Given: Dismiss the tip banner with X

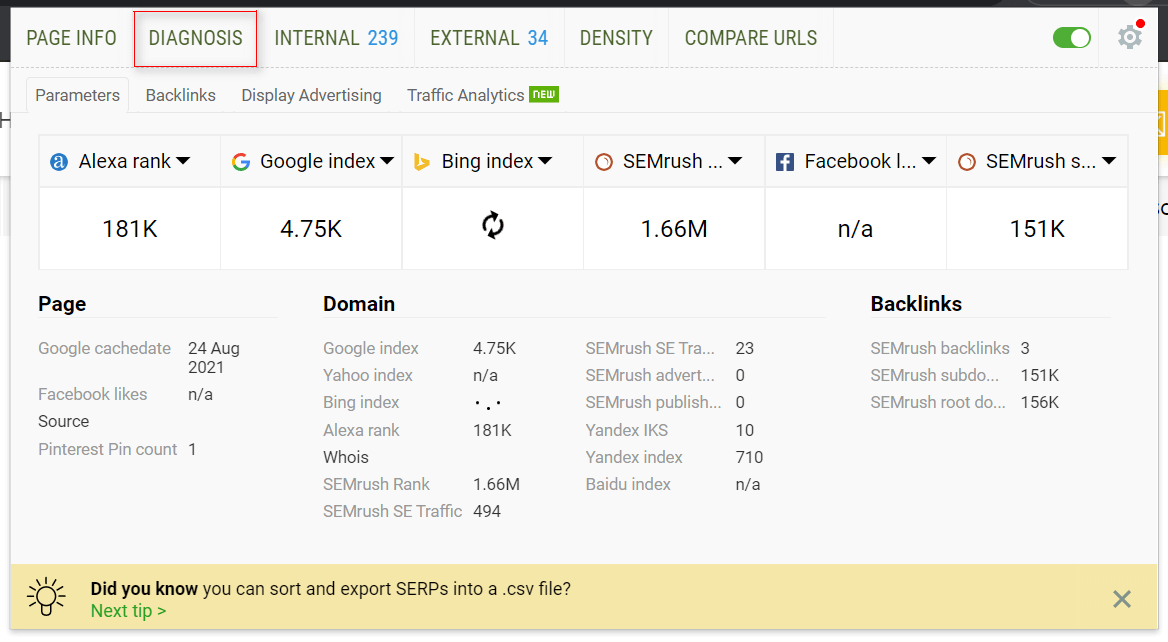Looking at the screenshot, I should click(x=1122, y=599).
